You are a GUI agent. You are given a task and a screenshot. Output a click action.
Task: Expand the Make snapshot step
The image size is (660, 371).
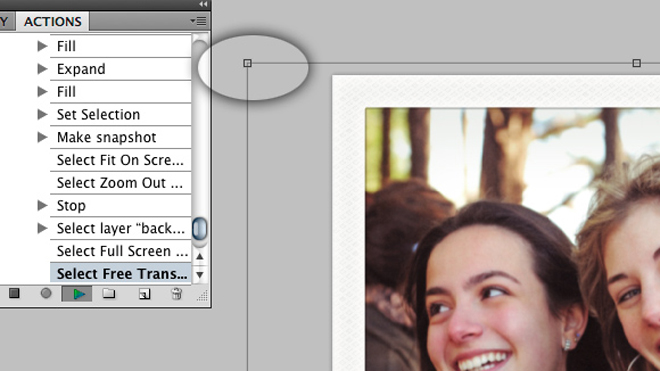pos(42,137)
